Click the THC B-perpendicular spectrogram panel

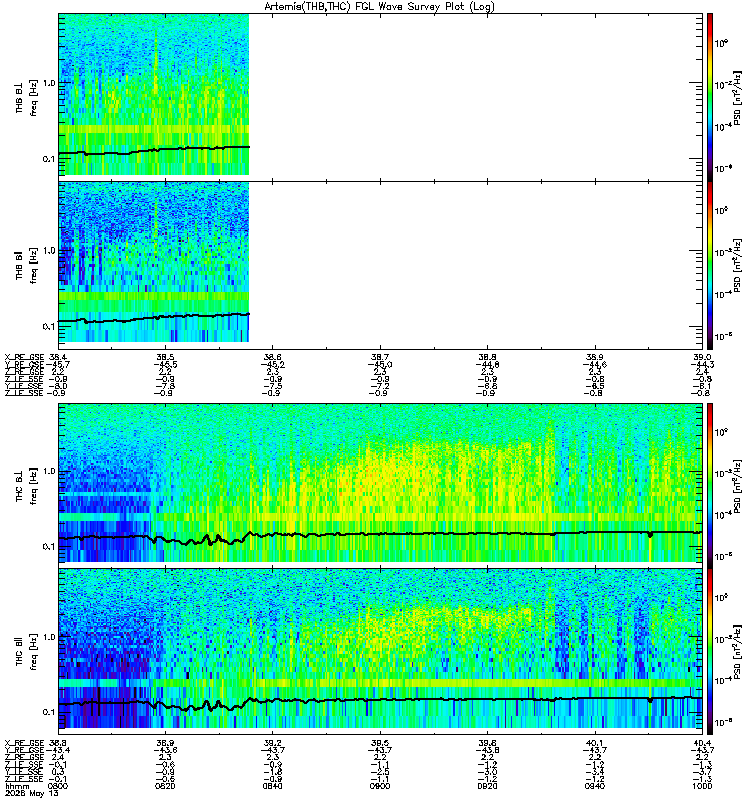(x=380, y=485)
